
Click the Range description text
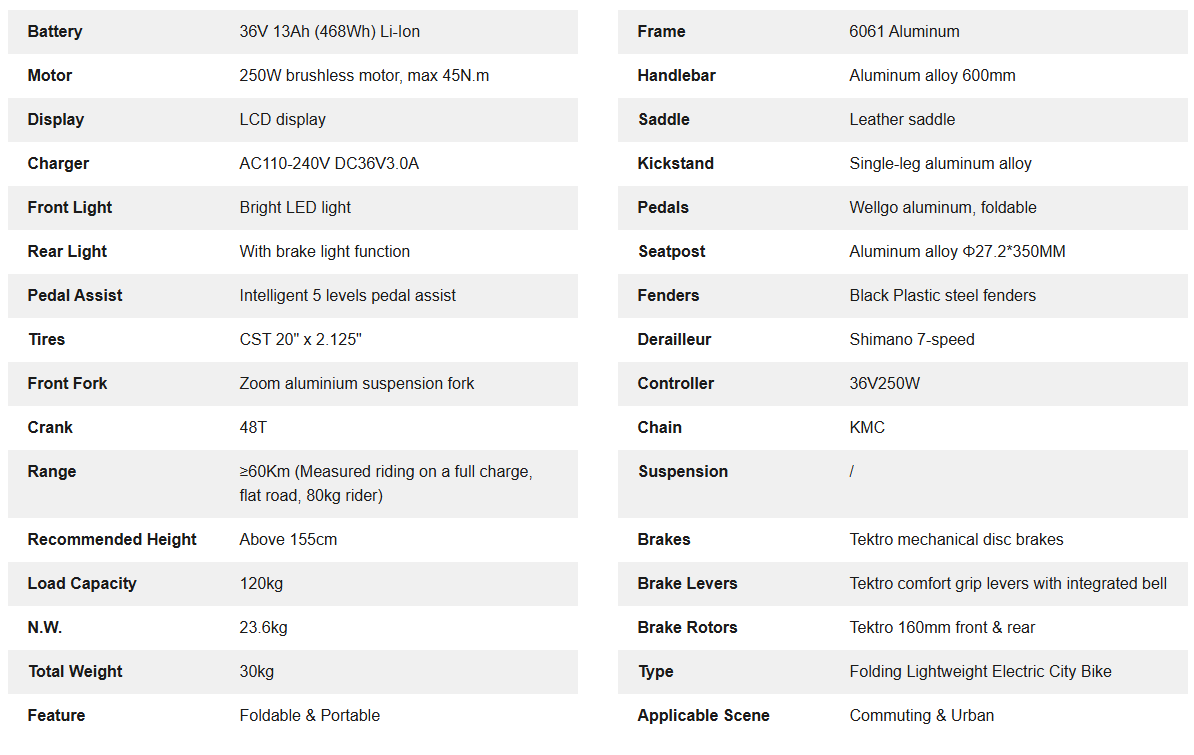click(x=385, y=483)
